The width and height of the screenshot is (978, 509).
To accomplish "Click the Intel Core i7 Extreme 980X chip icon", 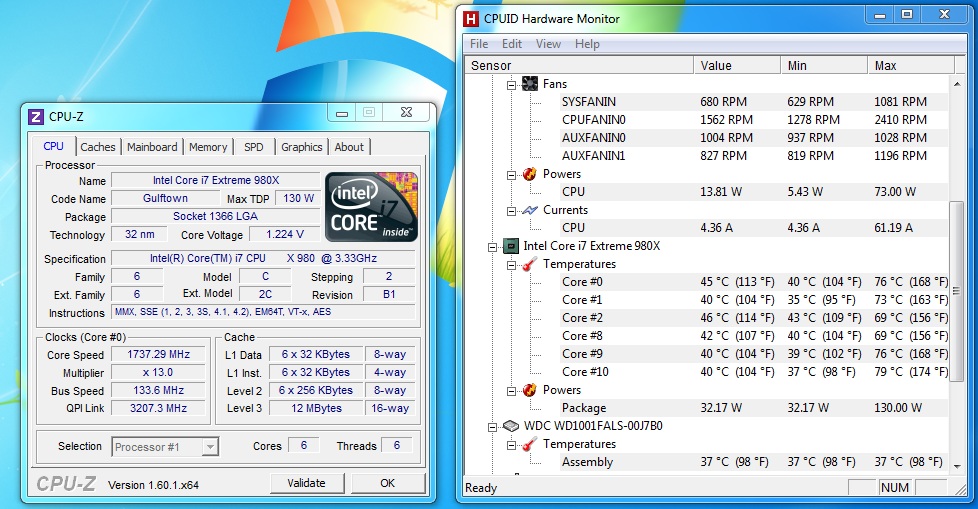I will [510, 246].
